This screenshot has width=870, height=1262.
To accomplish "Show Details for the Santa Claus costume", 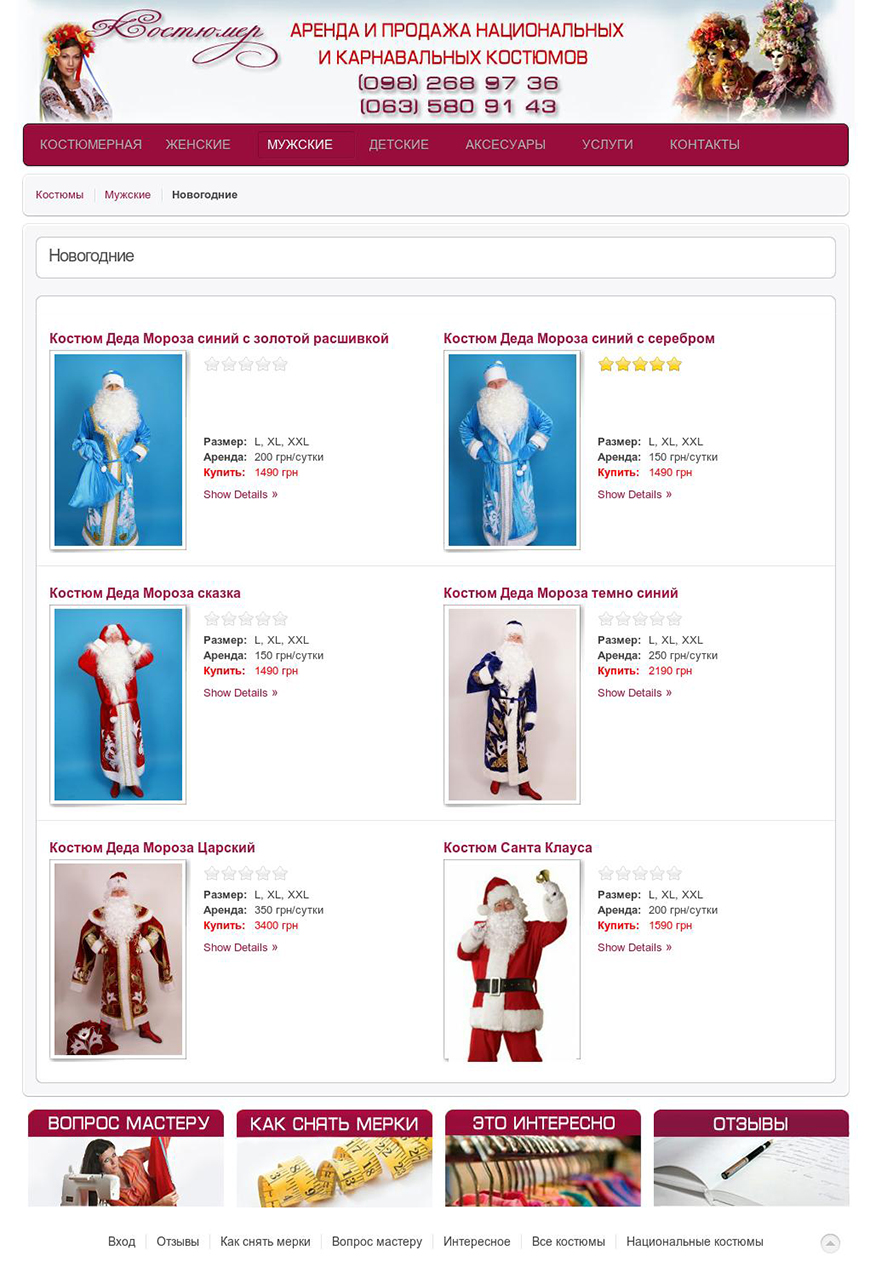I will 635,947.
